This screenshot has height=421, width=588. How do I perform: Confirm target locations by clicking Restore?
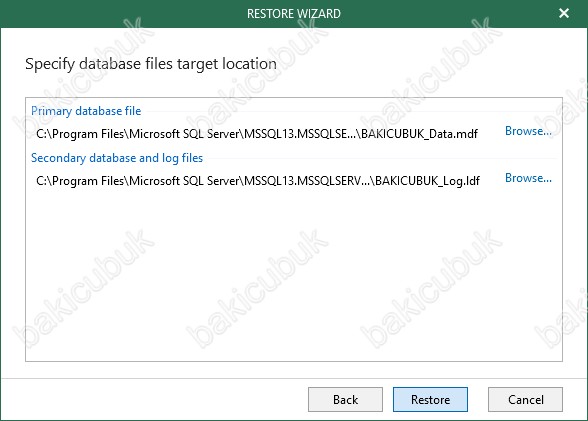pos(430,400)
